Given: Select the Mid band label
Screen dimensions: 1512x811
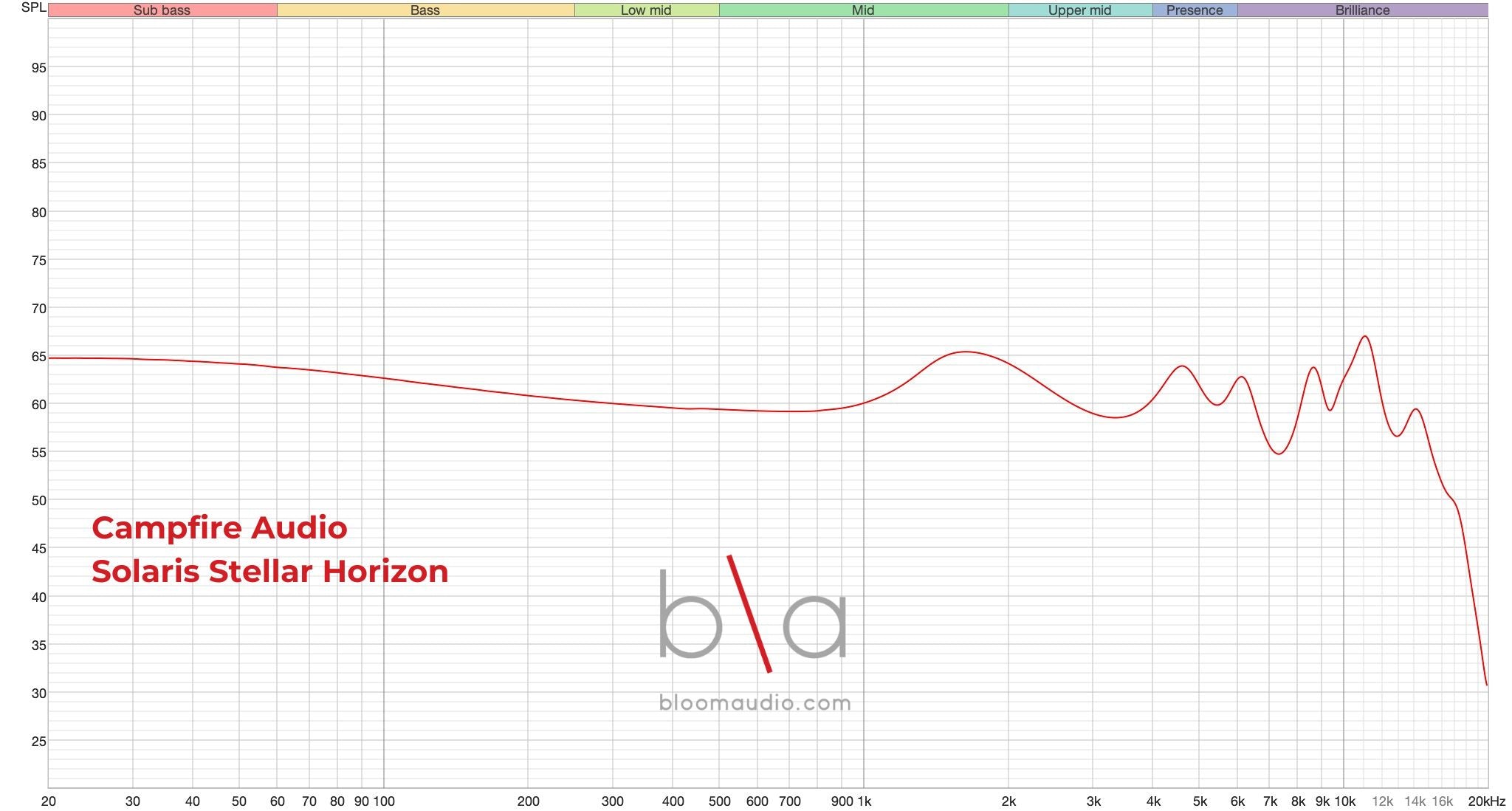Looking at the screenshot, I should point(863,10).
